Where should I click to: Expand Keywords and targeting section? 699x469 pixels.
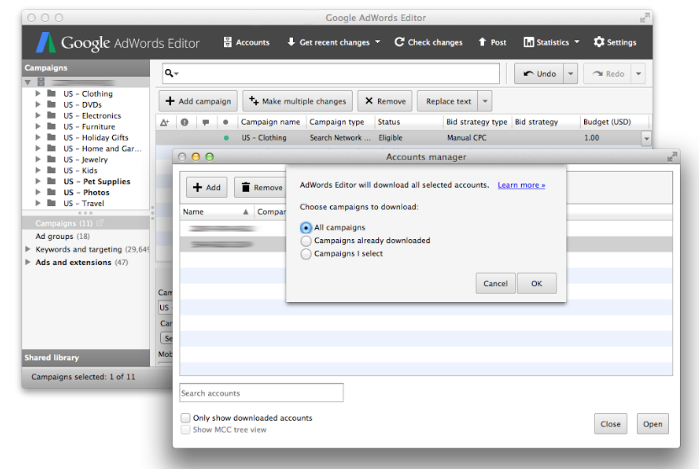(x=27, y=249)
